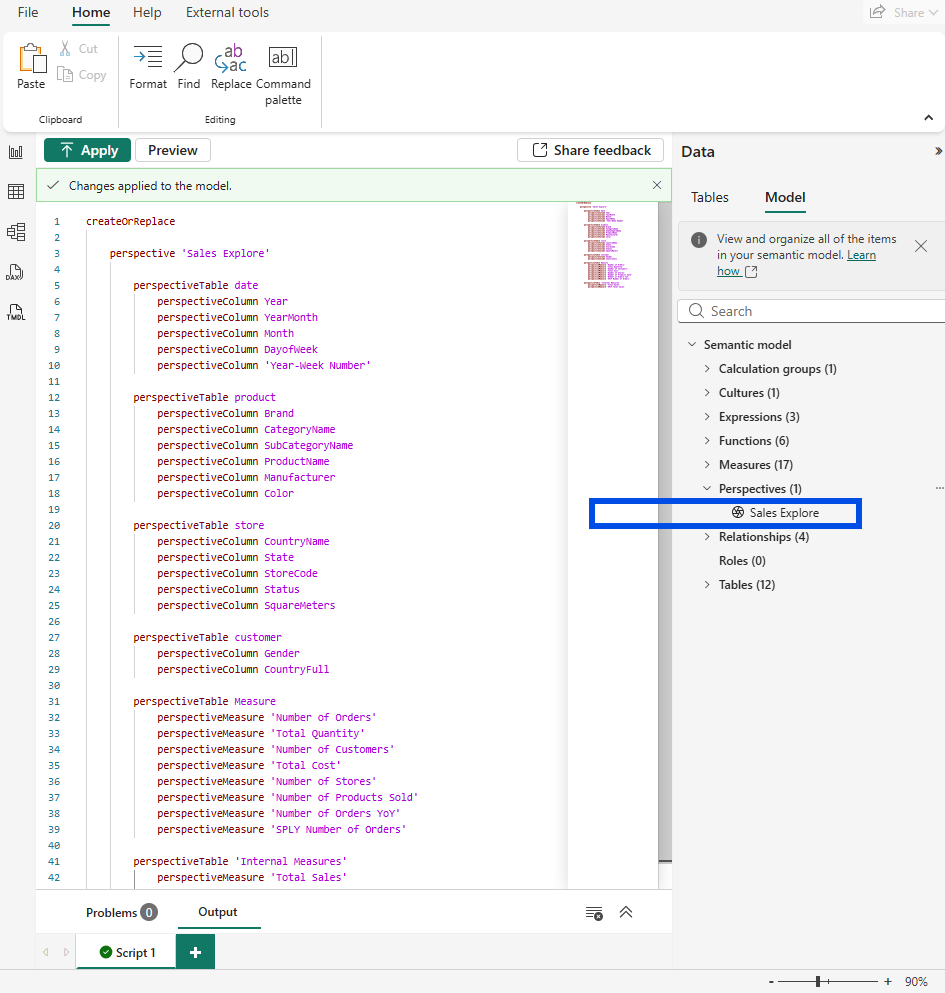The width and height of the screenshot is (945, 993).
Task: Open the Share dropdown at top right
Action: 904,12
